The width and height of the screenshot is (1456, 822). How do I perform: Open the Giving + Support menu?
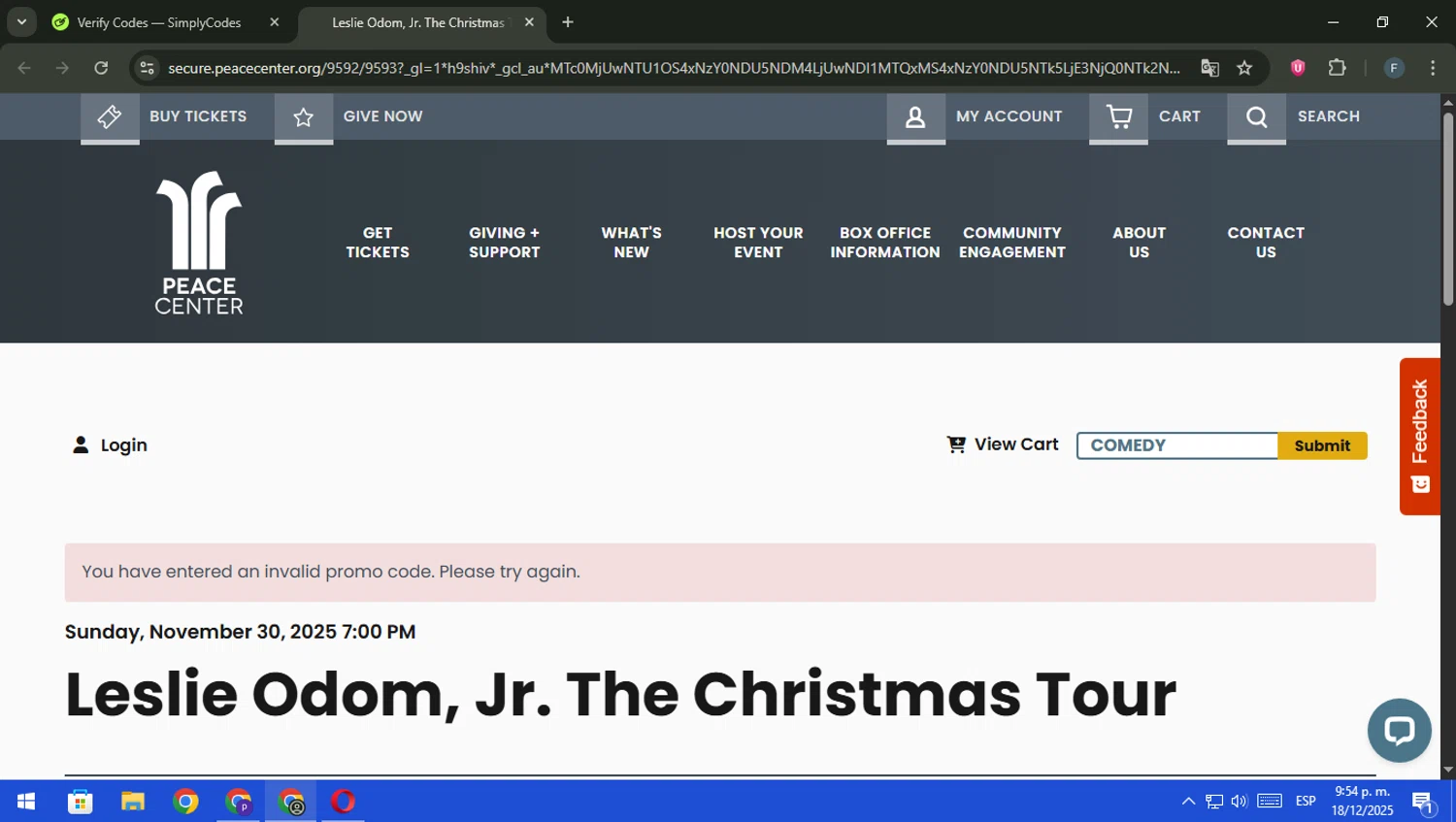click(x=504, y=243)
